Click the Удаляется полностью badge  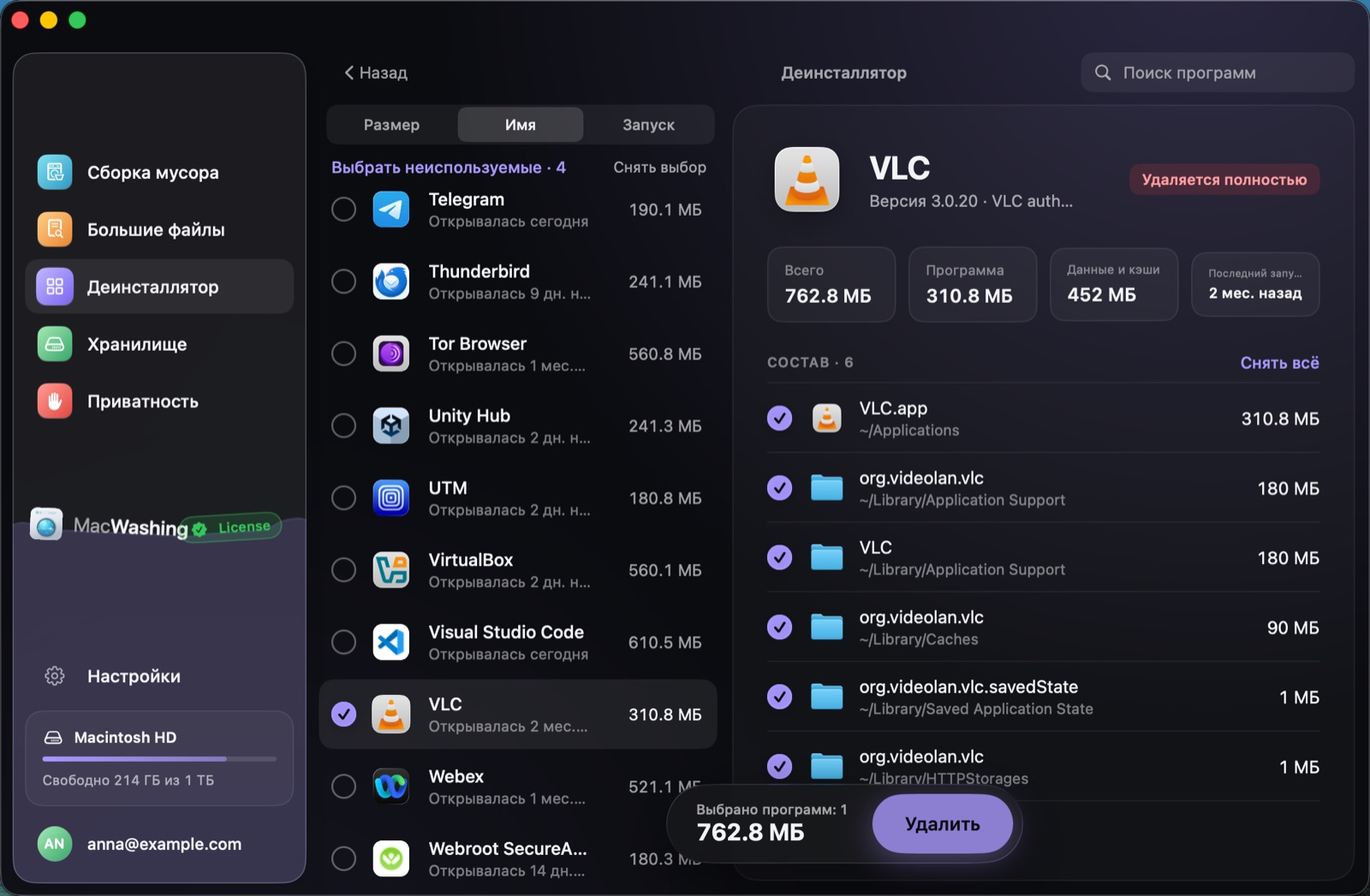[x=1224, y=180]
